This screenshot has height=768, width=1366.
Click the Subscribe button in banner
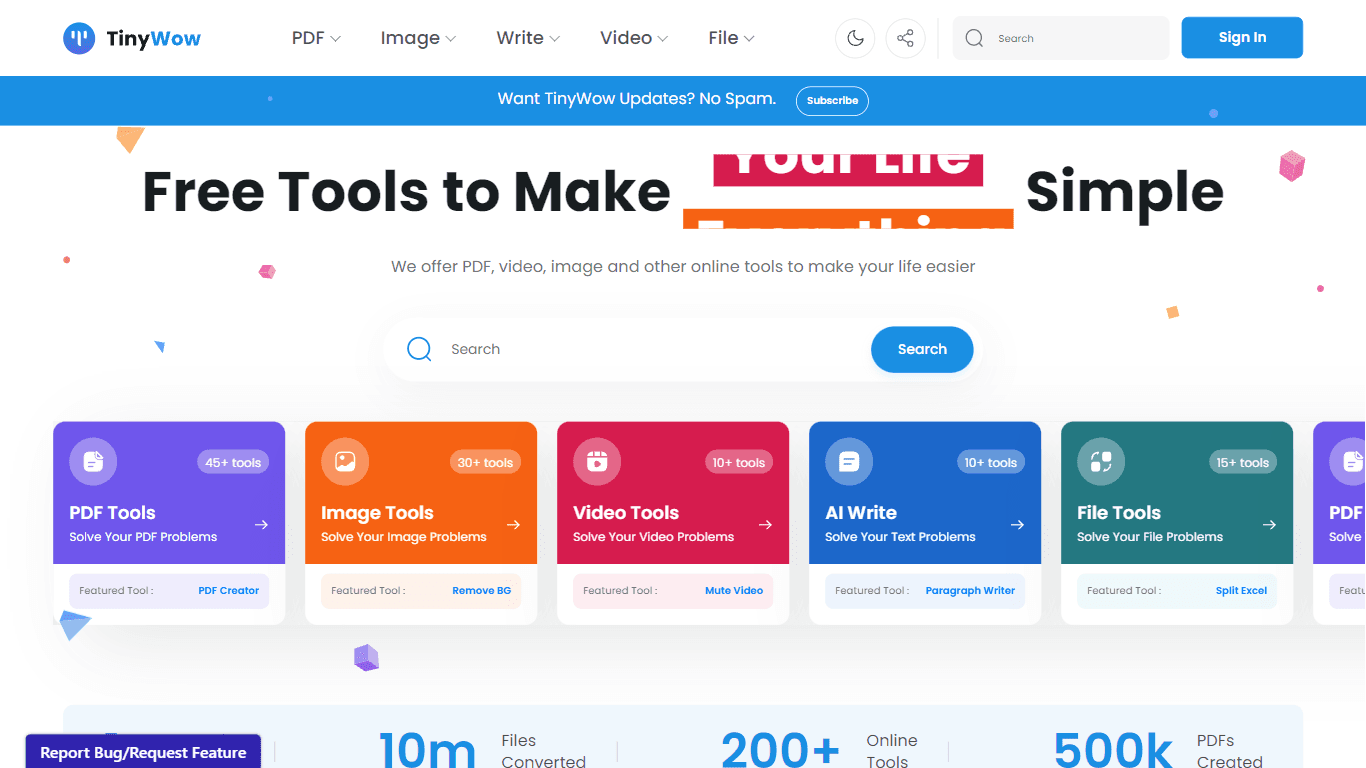pyautogui.click(x=832, y=100)
